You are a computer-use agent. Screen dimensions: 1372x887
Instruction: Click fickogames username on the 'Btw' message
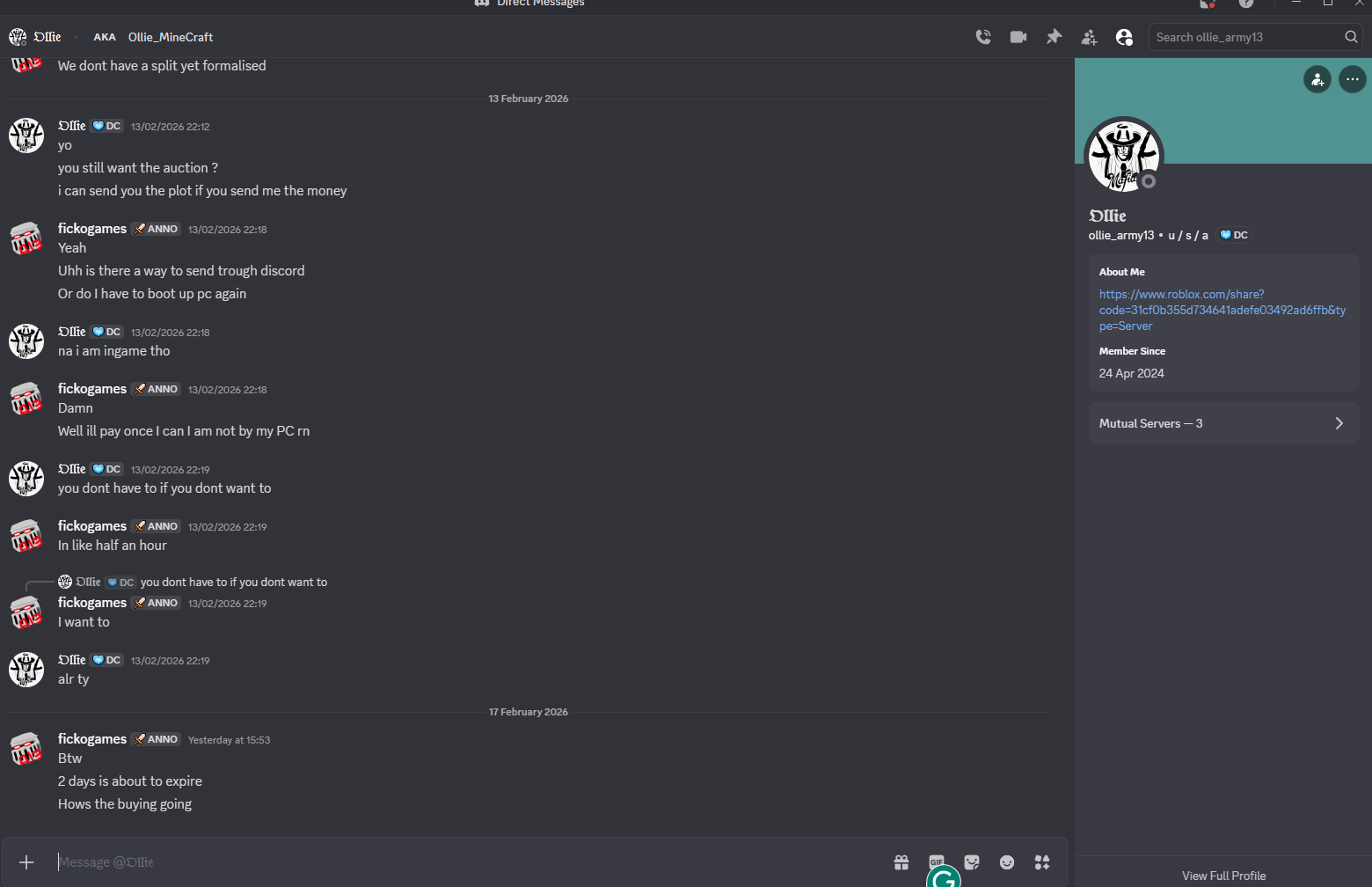(x=92, y=739)
